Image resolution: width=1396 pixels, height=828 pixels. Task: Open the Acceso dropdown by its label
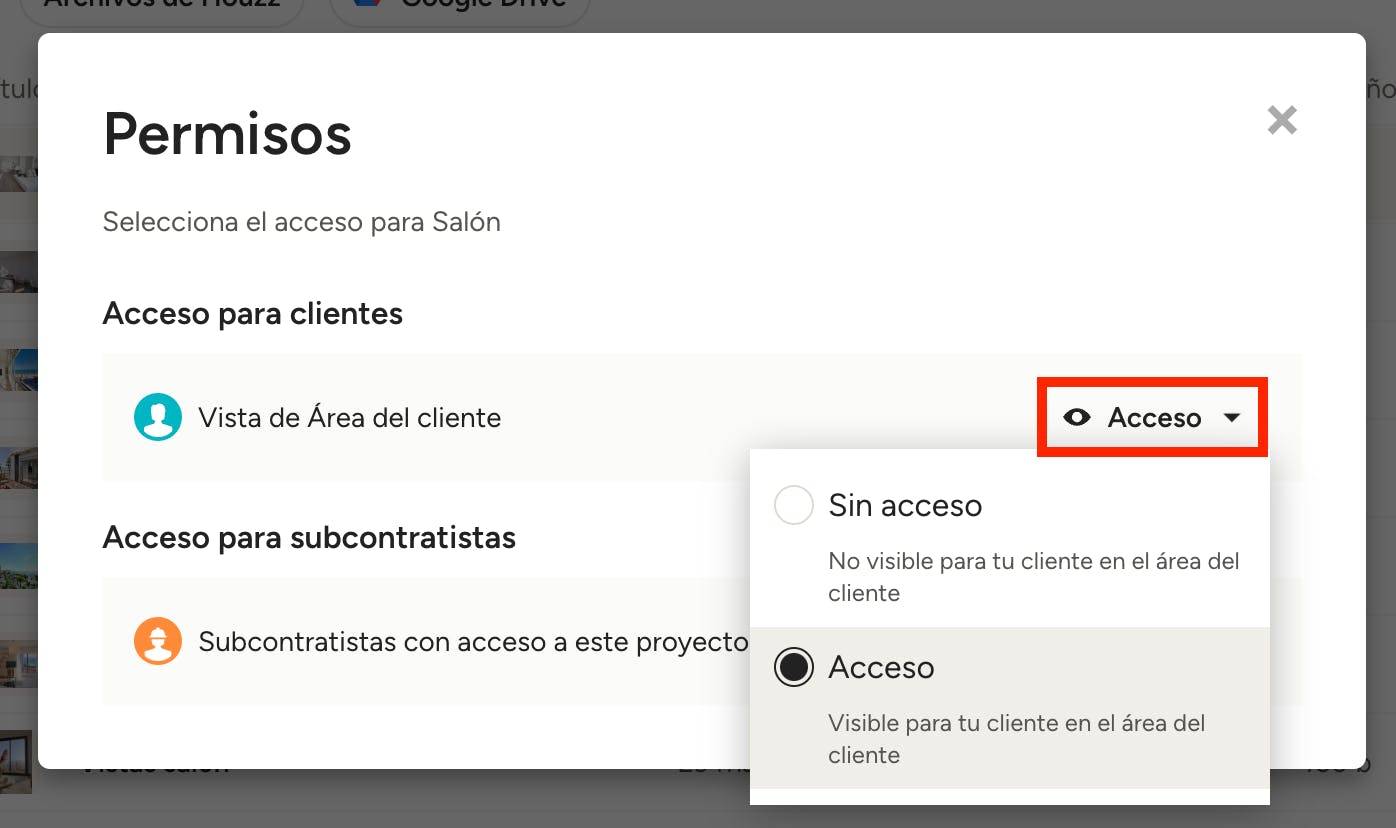(x=1154, y=417)
